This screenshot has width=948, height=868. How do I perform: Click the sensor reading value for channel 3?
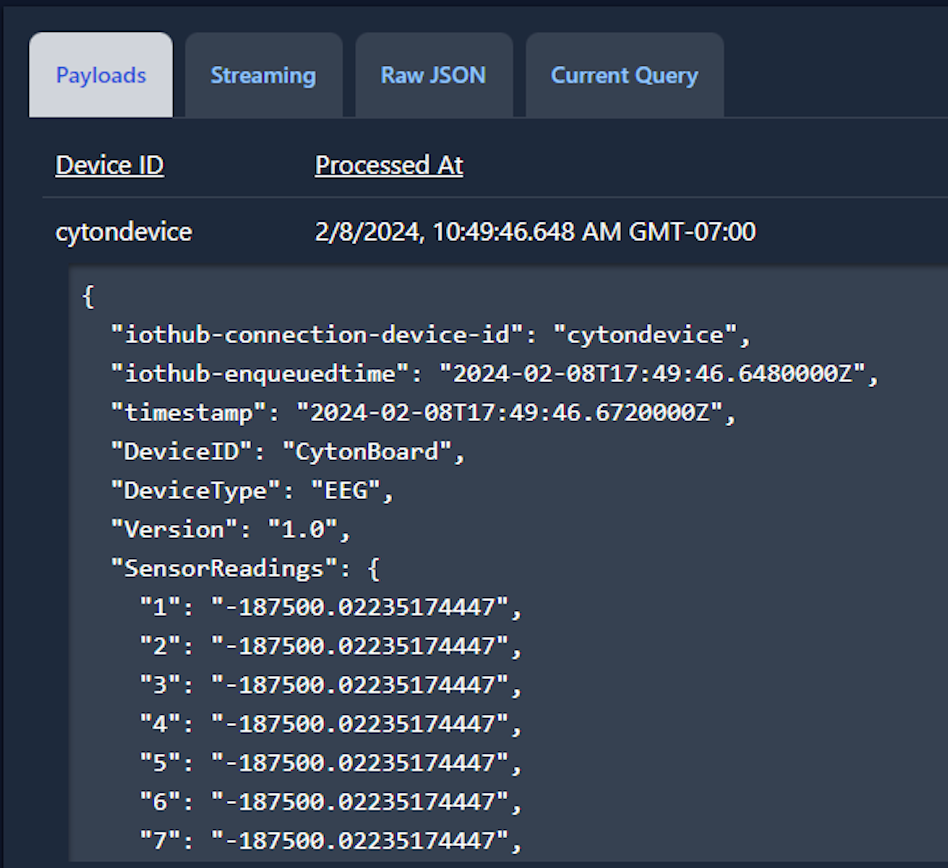(360, 685)
